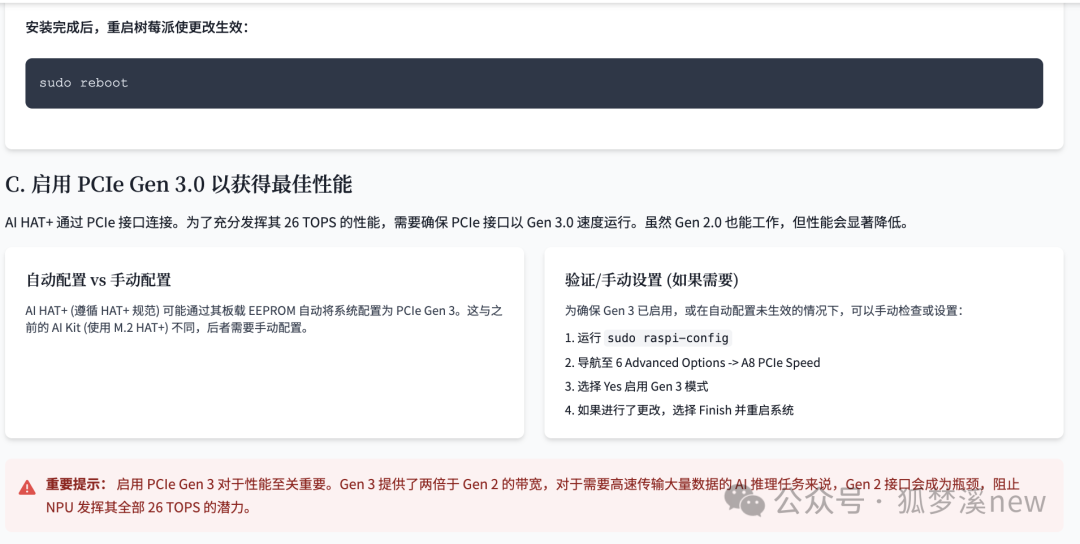Image resolution: width=1080 pixels, height=544 pixels.
Task: Click the word "运行" in step 1
Action: click(589, 338)
